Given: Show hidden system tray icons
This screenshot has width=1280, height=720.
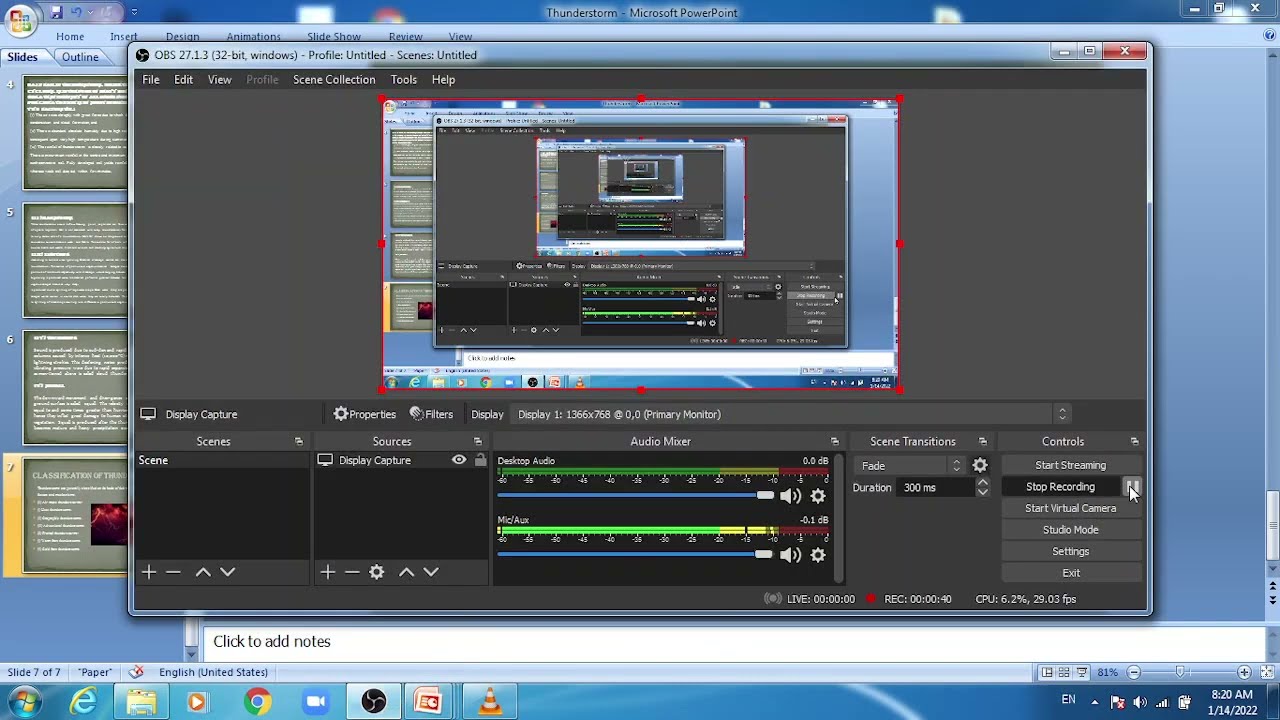Looking at the screenshot, I should [x=1094, y=702].
